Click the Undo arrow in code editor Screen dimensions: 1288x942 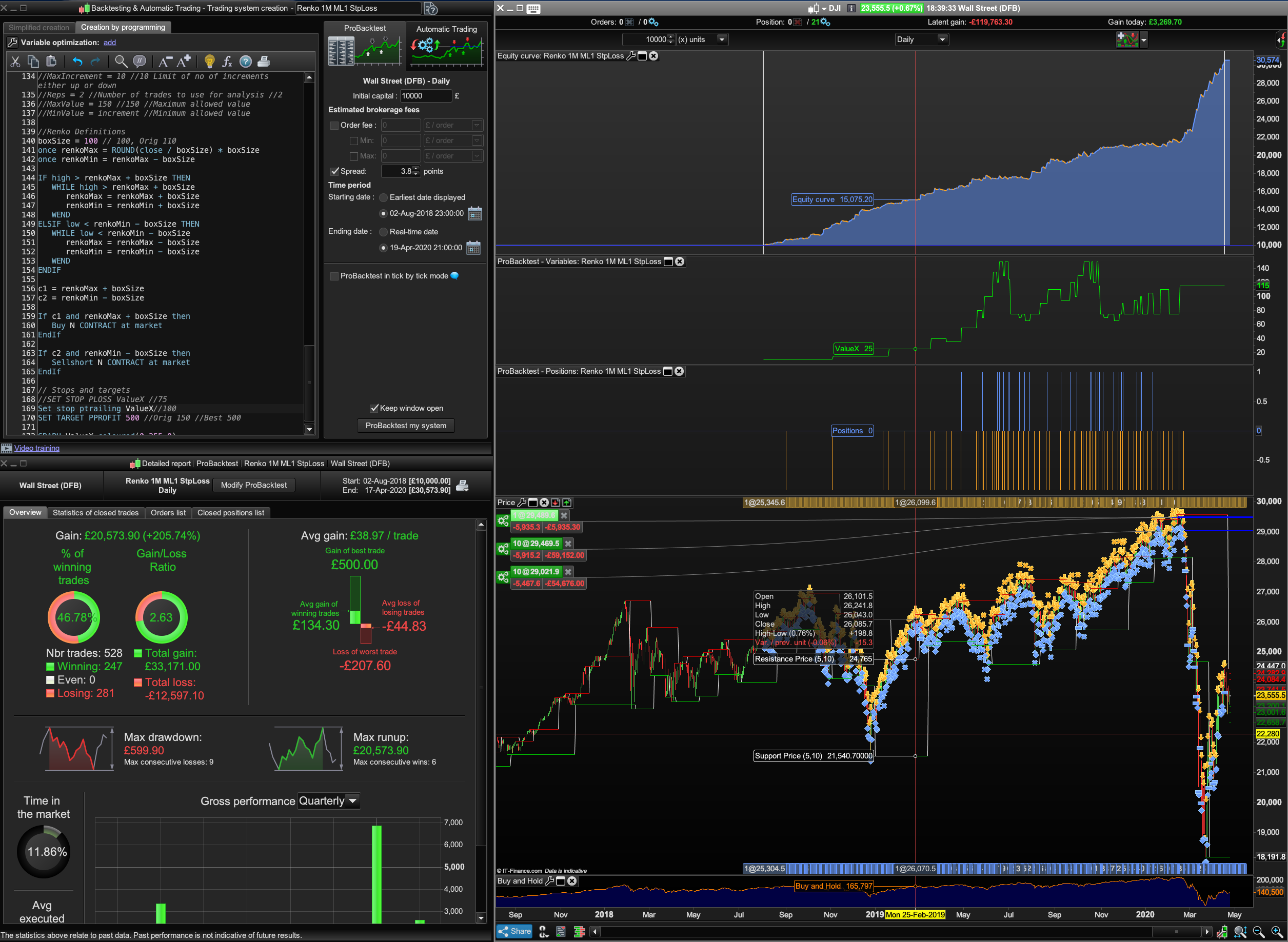click(x=77, y=62)
